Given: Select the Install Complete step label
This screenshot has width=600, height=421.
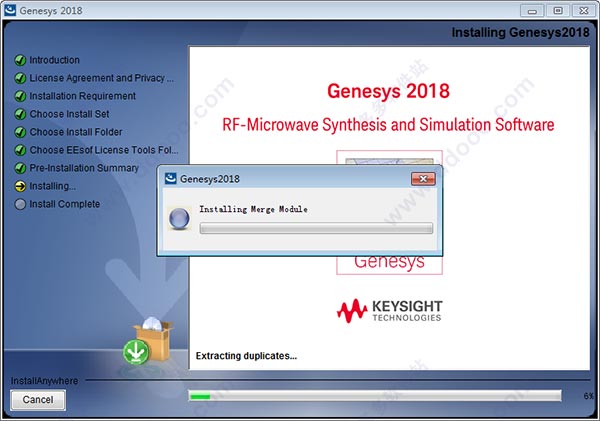Looking at the screenshot, I should coord(65,204).
